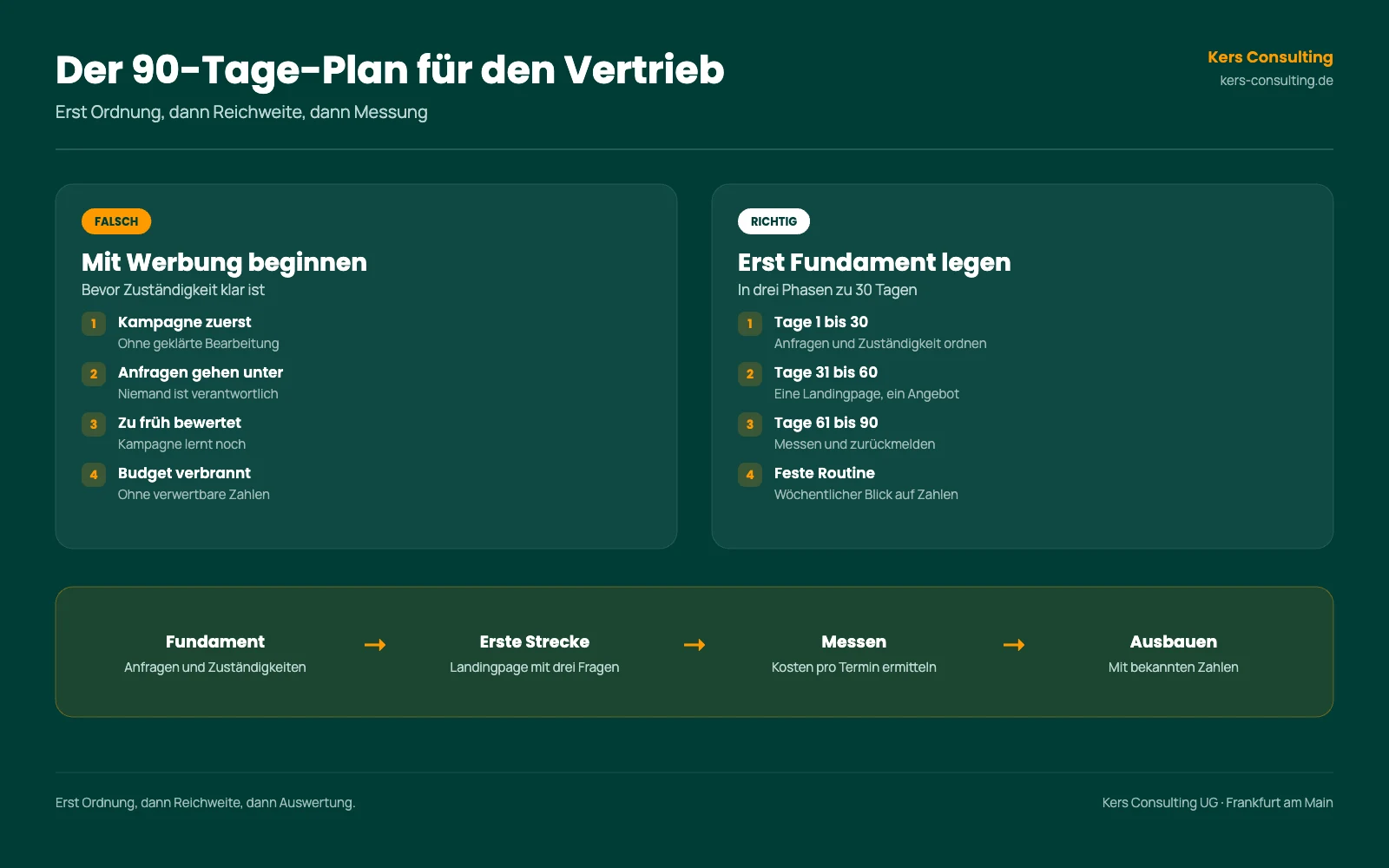Click the Ausbauen step label
The image size is (1389, 868).
pos(1174,641)
